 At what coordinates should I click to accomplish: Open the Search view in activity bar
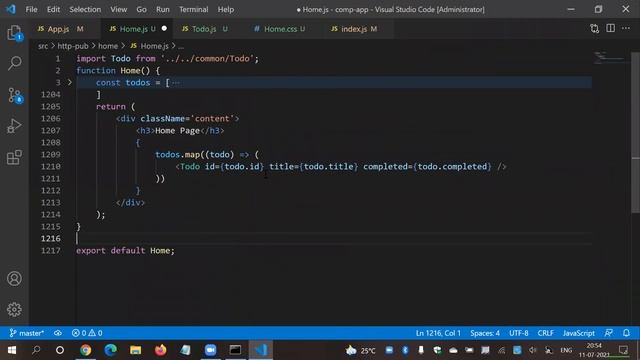pyautogui.click(x=15, y=63)
